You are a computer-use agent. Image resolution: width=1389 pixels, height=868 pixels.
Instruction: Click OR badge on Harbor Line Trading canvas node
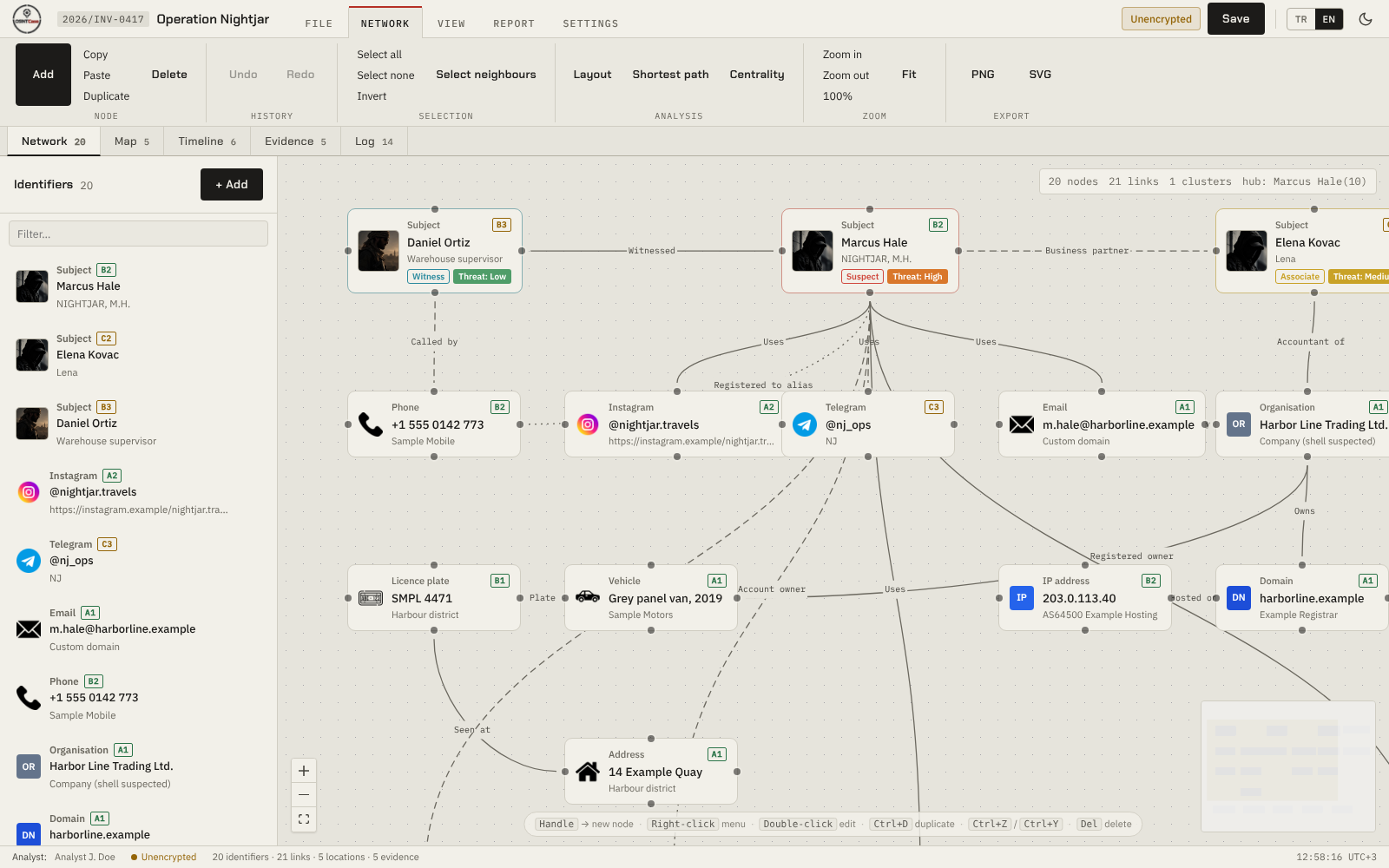1239,424
